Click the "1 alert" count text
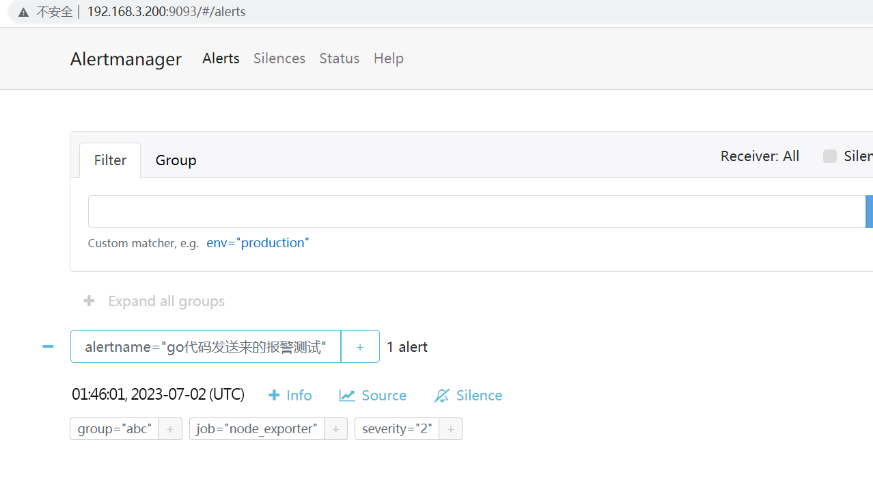 407,347
